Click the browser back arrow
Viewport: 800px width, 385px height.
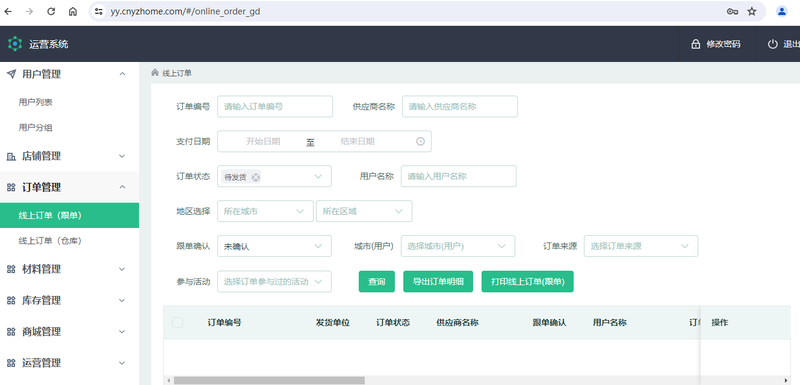tap(8, 11)
